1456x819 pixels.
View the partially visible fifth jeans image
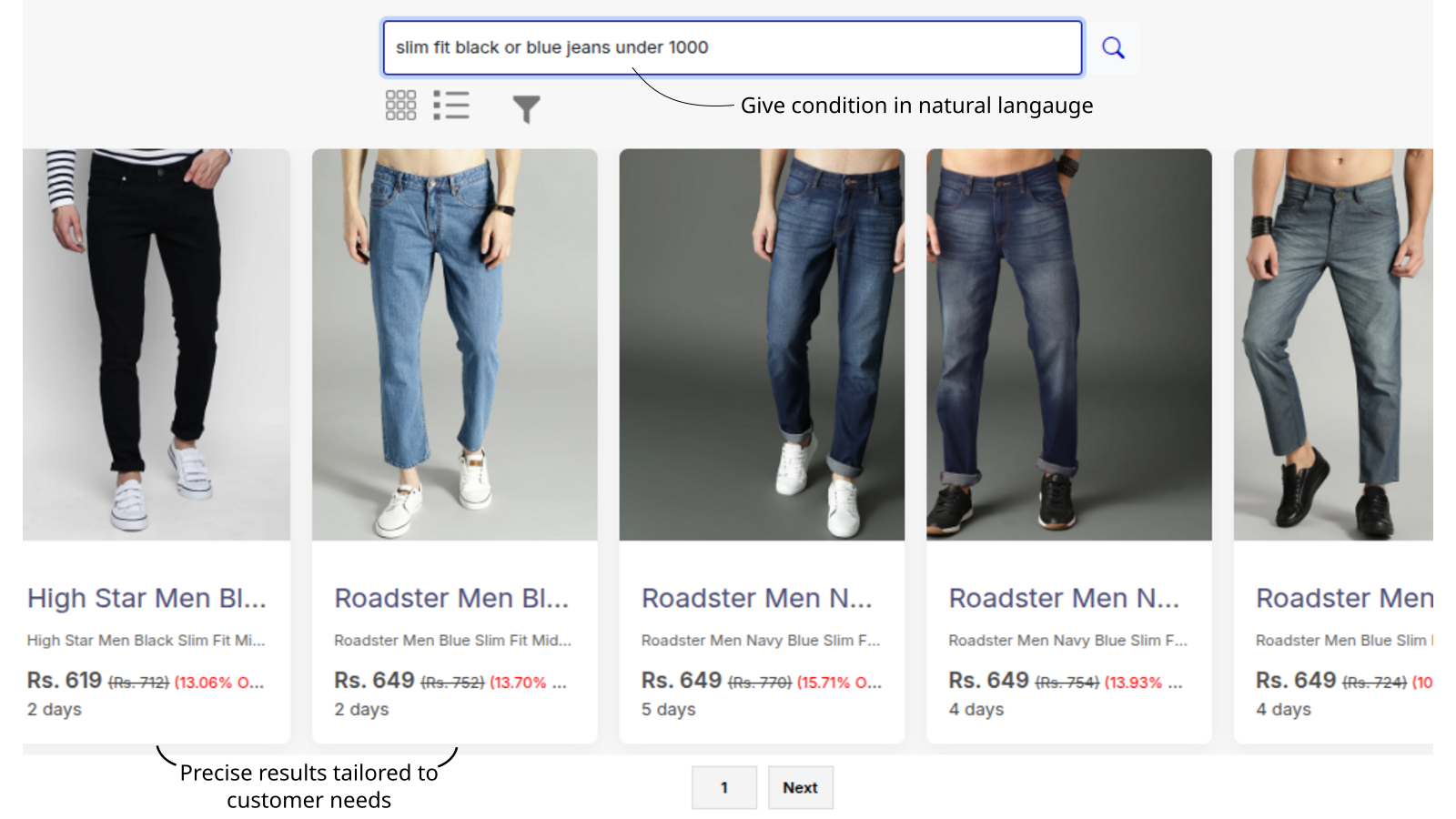tap(1333, 344)
